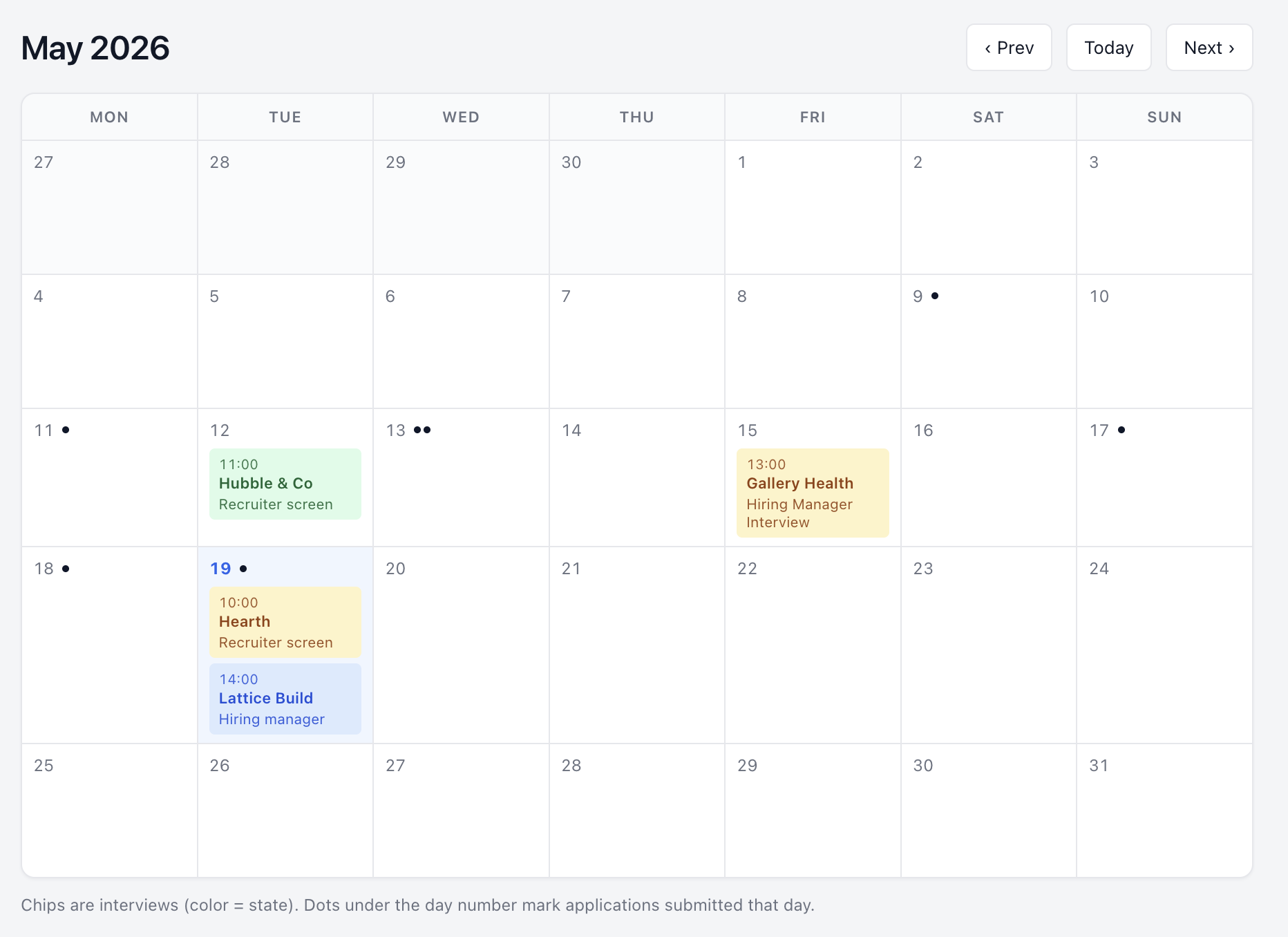
Task: Click the WED column header
Action: point(461,117)
